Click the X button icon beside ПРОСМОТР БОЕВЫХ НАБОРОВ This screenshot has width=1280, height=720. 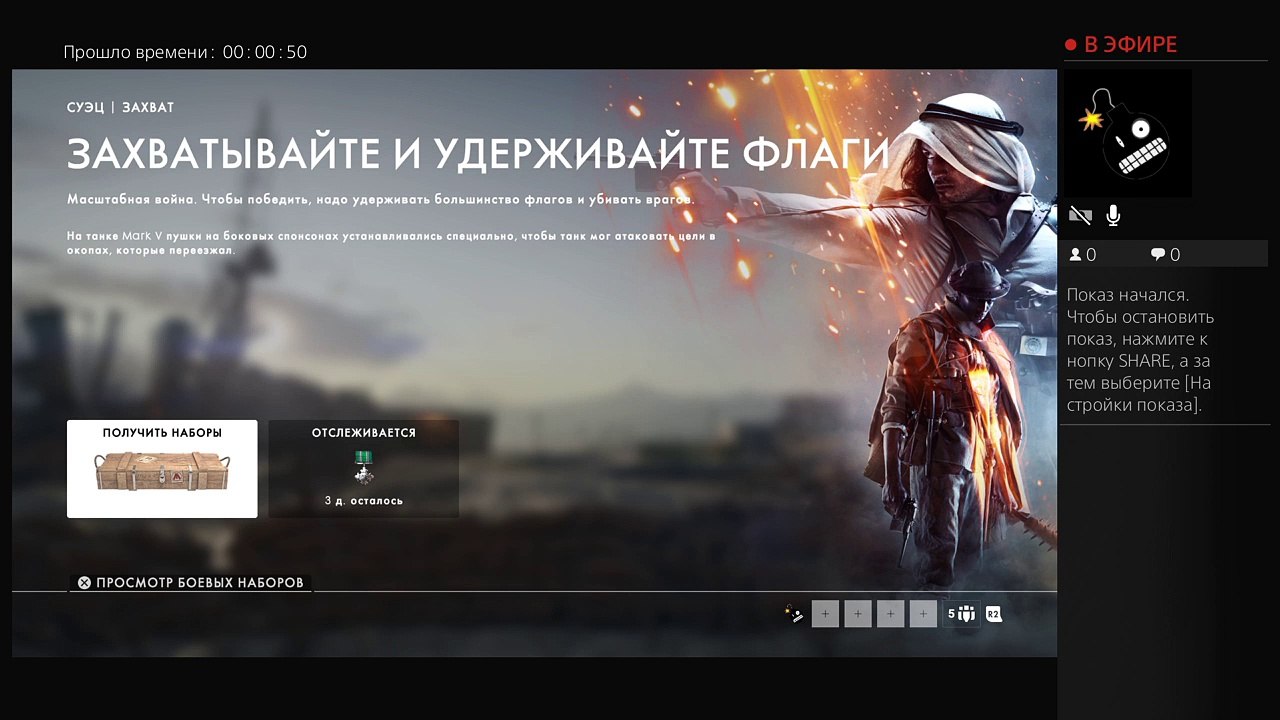coord(85,582)
